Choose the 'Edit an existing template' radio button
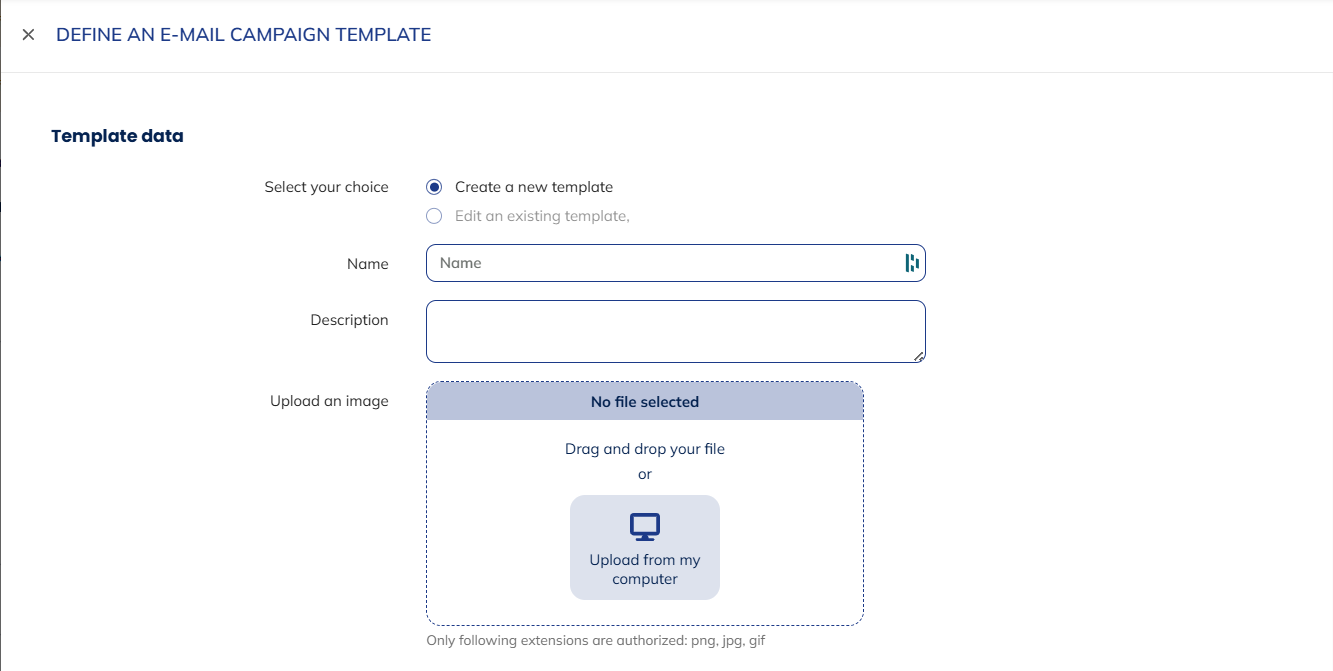1333x671 pixels. (434, 216)
